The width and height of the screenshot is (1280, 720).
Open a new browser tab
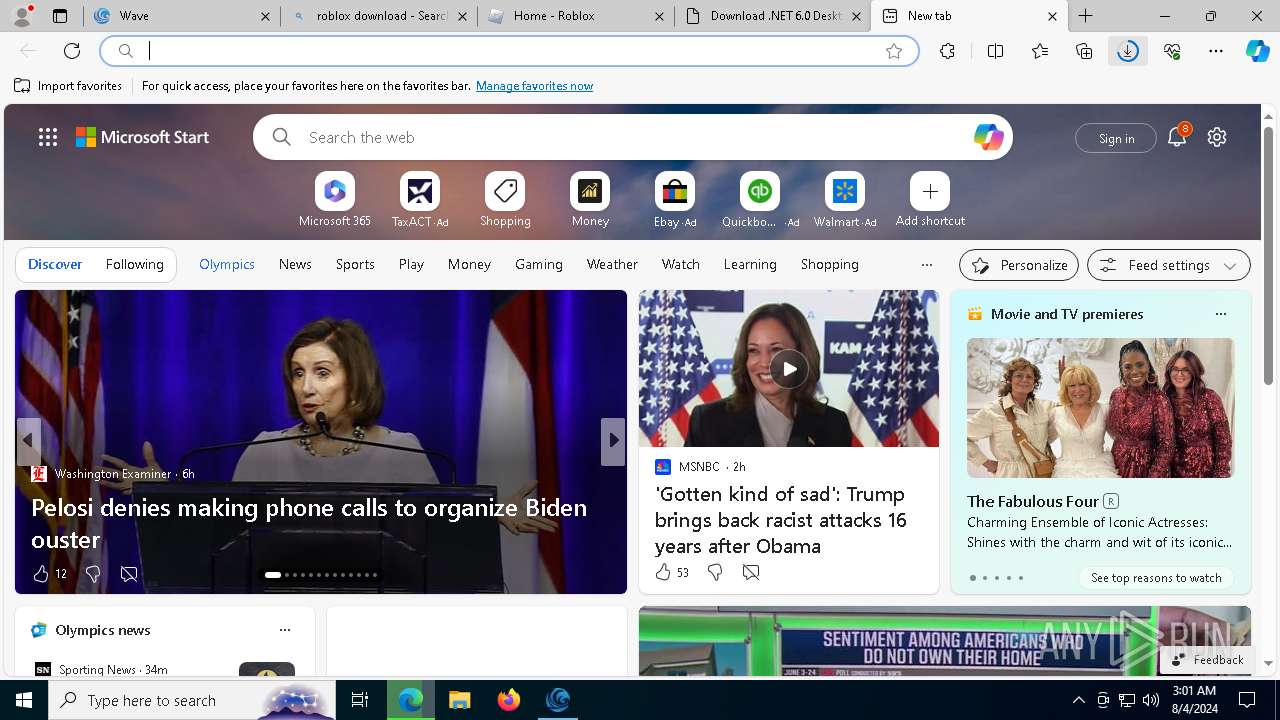coord(1086,16)
